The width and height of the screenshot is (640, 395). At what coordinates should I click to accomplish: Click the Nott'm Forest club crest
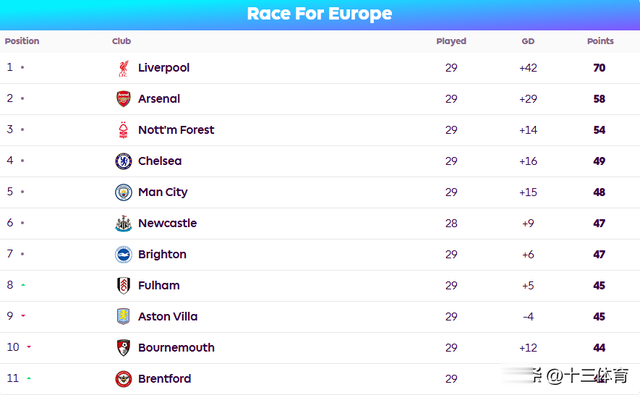123,130
